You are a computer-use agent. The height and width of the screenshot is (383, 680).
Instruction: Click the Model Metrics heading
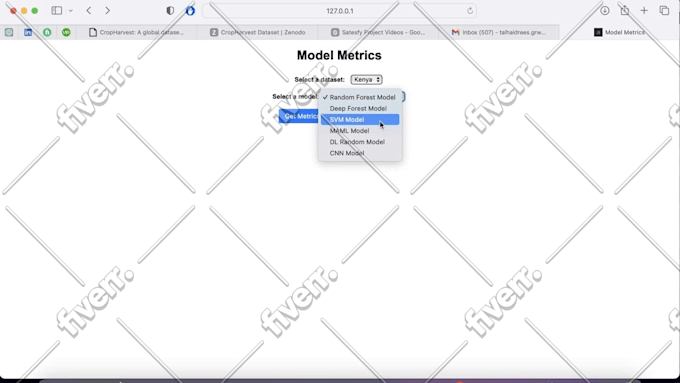[339, 55]
